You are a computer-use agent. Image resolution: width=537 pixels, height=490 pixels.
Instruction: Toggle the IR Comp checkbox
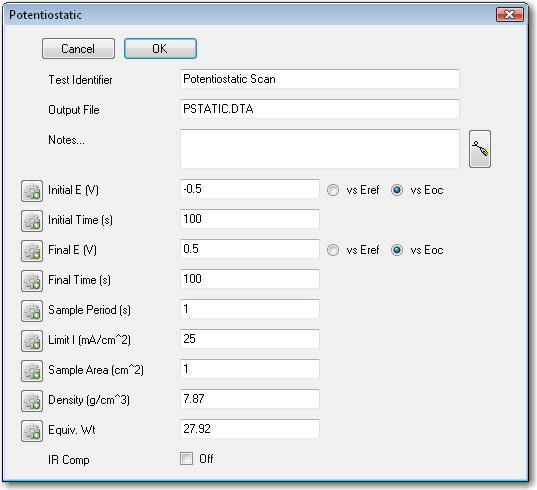click(x=187, y=458)
